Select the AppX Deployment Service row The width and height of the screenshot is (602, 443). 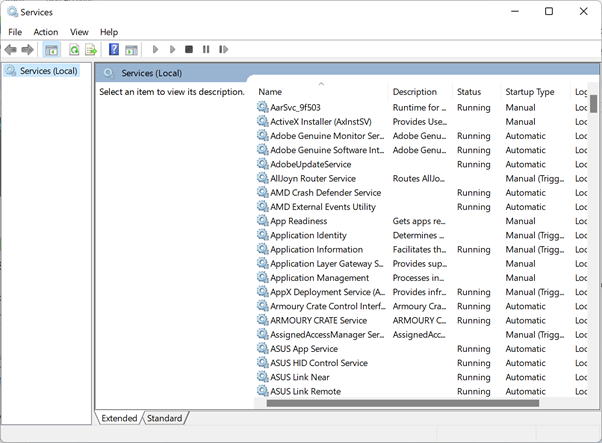[421, 292]
